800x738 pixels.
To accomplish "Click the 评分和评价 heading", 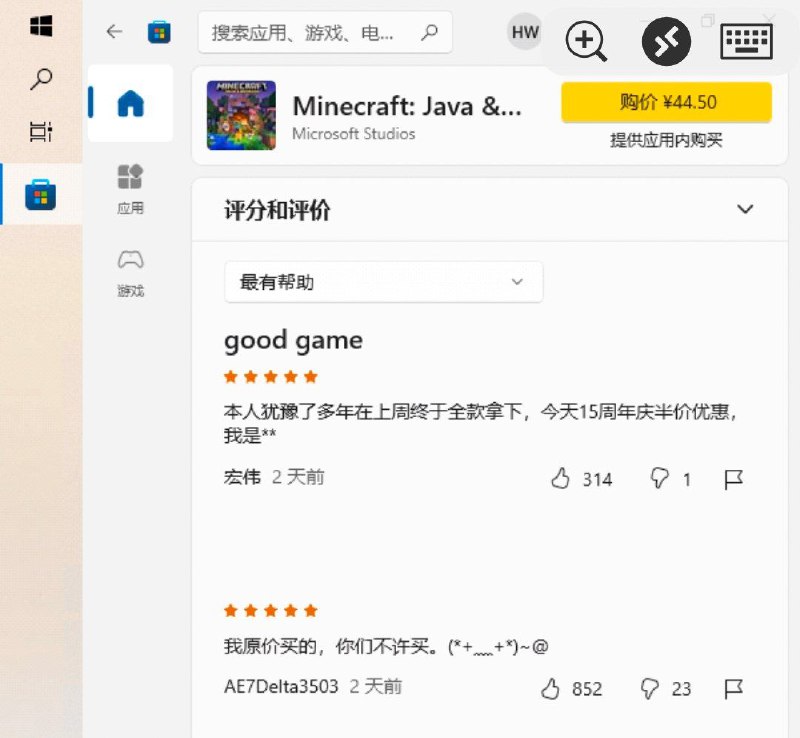I will 277,210.
